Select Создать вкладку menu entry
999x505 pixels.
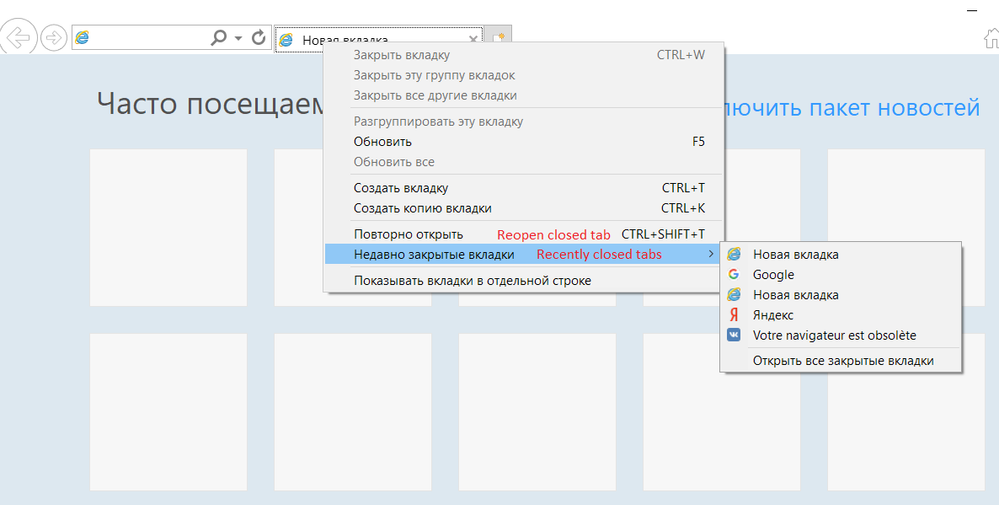click(523, 188)
